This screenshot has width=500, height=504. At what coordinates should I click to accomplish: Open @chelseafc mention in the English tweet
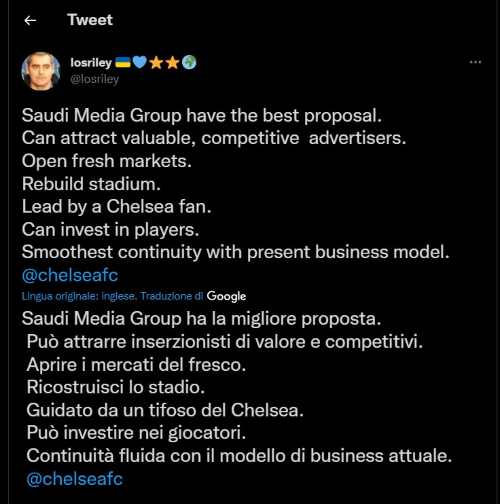pyautogui.click(x=70, y=276)
